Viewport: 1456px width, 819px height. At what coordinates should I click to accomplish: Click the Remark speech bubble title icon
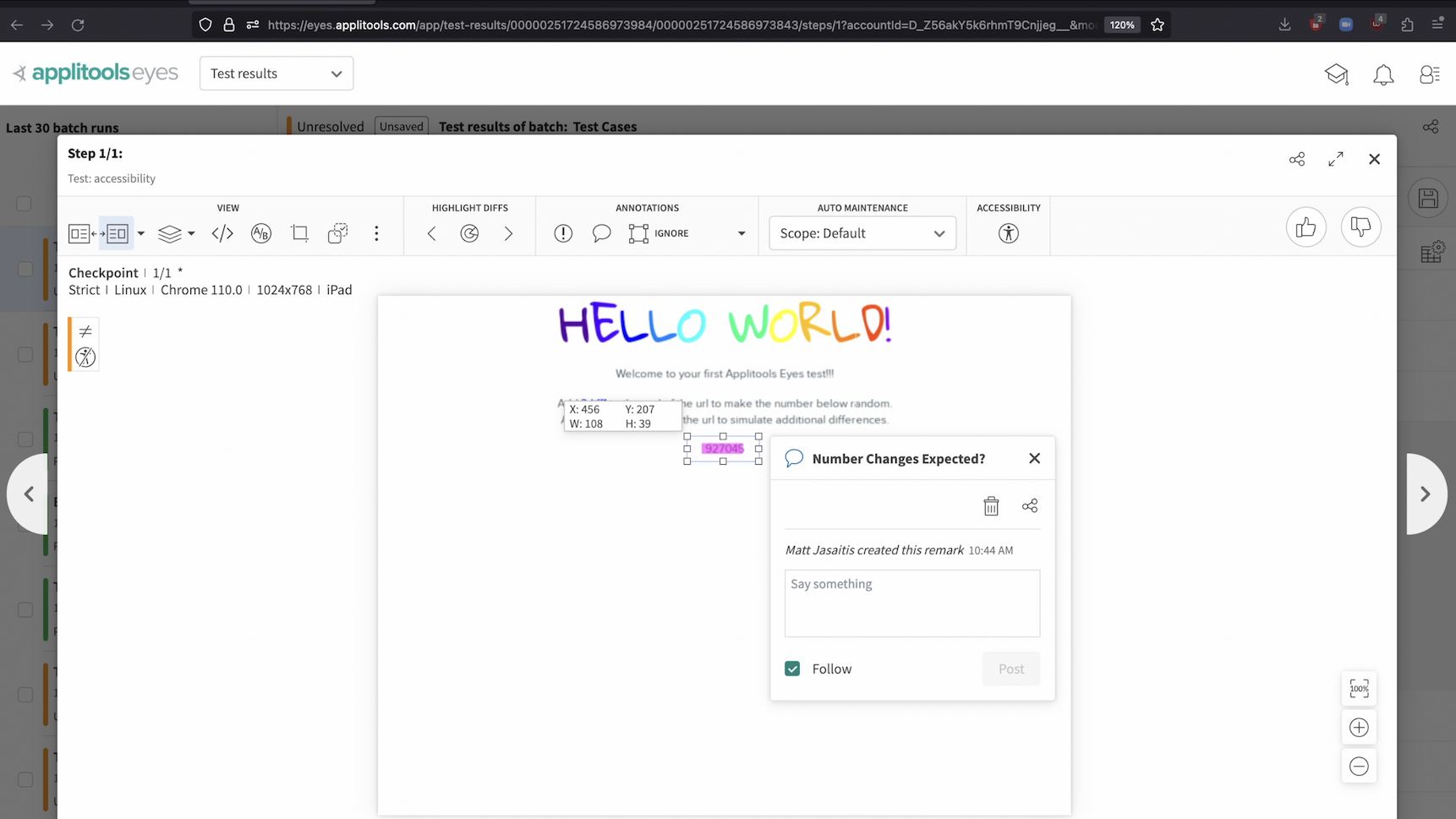(x=794, y=458)
